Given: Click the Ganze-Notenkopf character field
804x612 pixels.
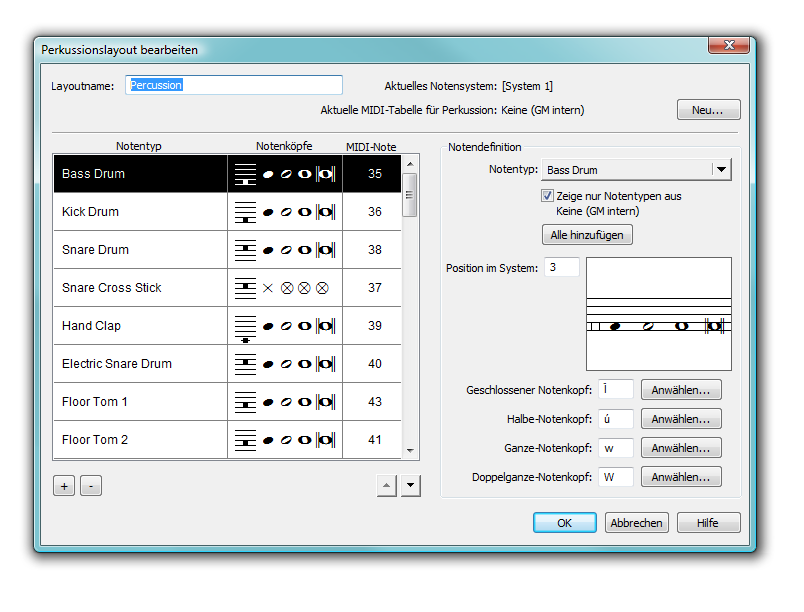Looking at the screenshot, I should pyautogui.click(x=616, y=448).
